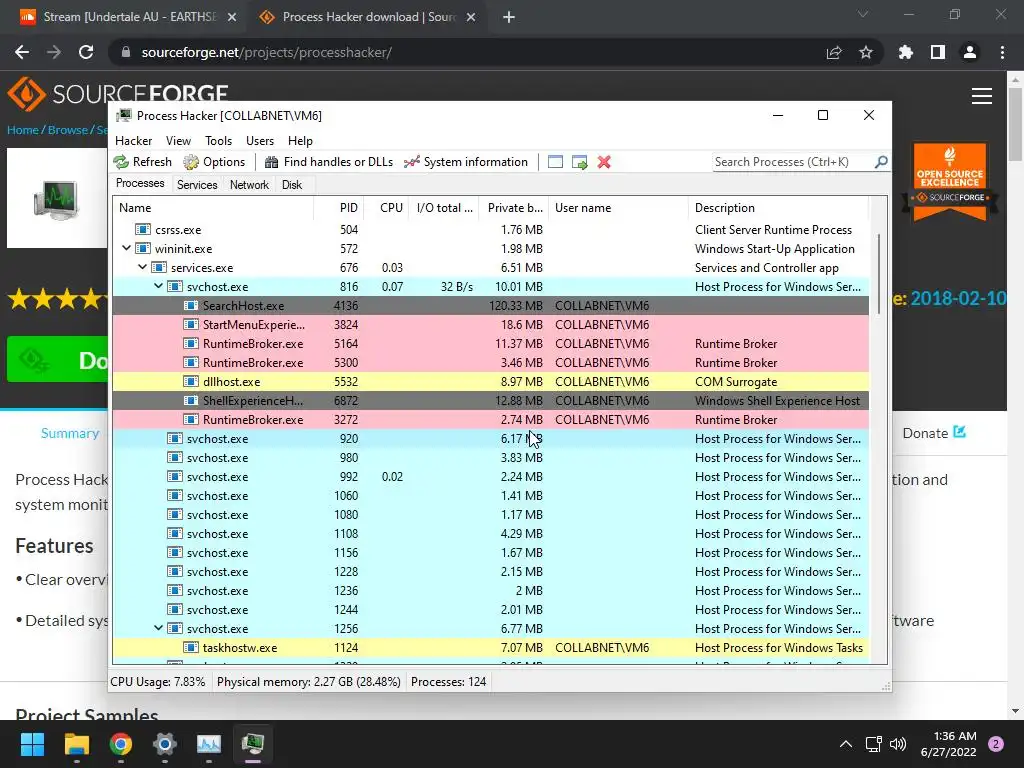
Task: Select svchost.exe with PID 1108
Action: [x=490, y=534]
